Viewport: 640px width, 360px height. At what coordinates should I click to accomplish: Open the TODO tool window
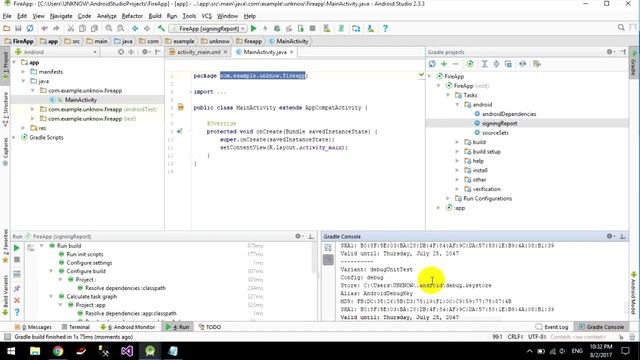pos(210,327)
